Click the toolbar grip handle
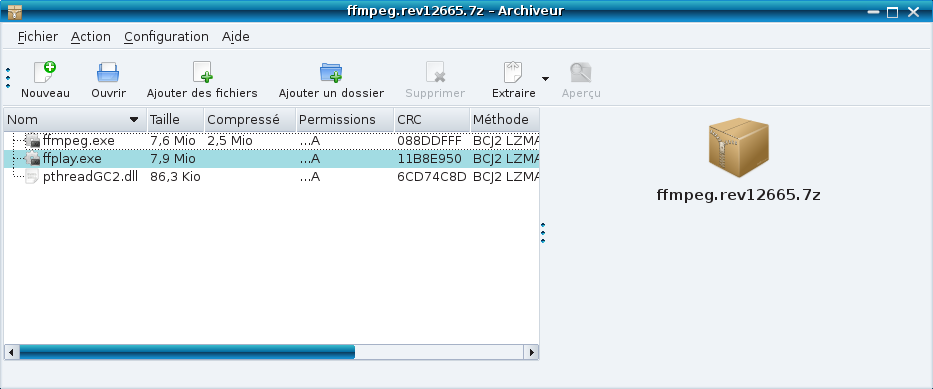This screenshot has width=933, height=389. (8, 78)
